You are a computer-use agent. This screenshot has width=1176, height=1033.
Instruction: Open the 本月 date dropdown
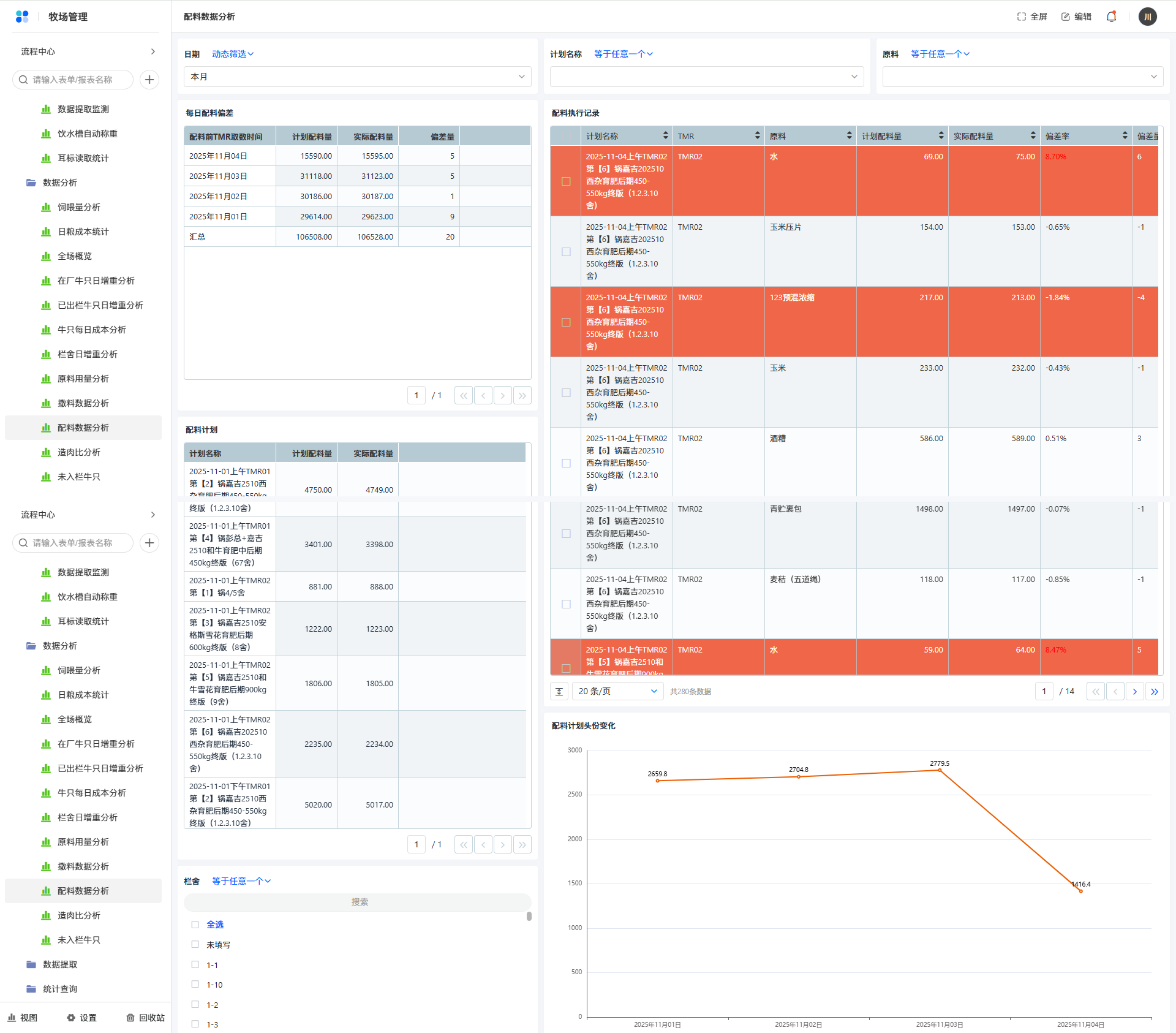click(x=357, y=77)
